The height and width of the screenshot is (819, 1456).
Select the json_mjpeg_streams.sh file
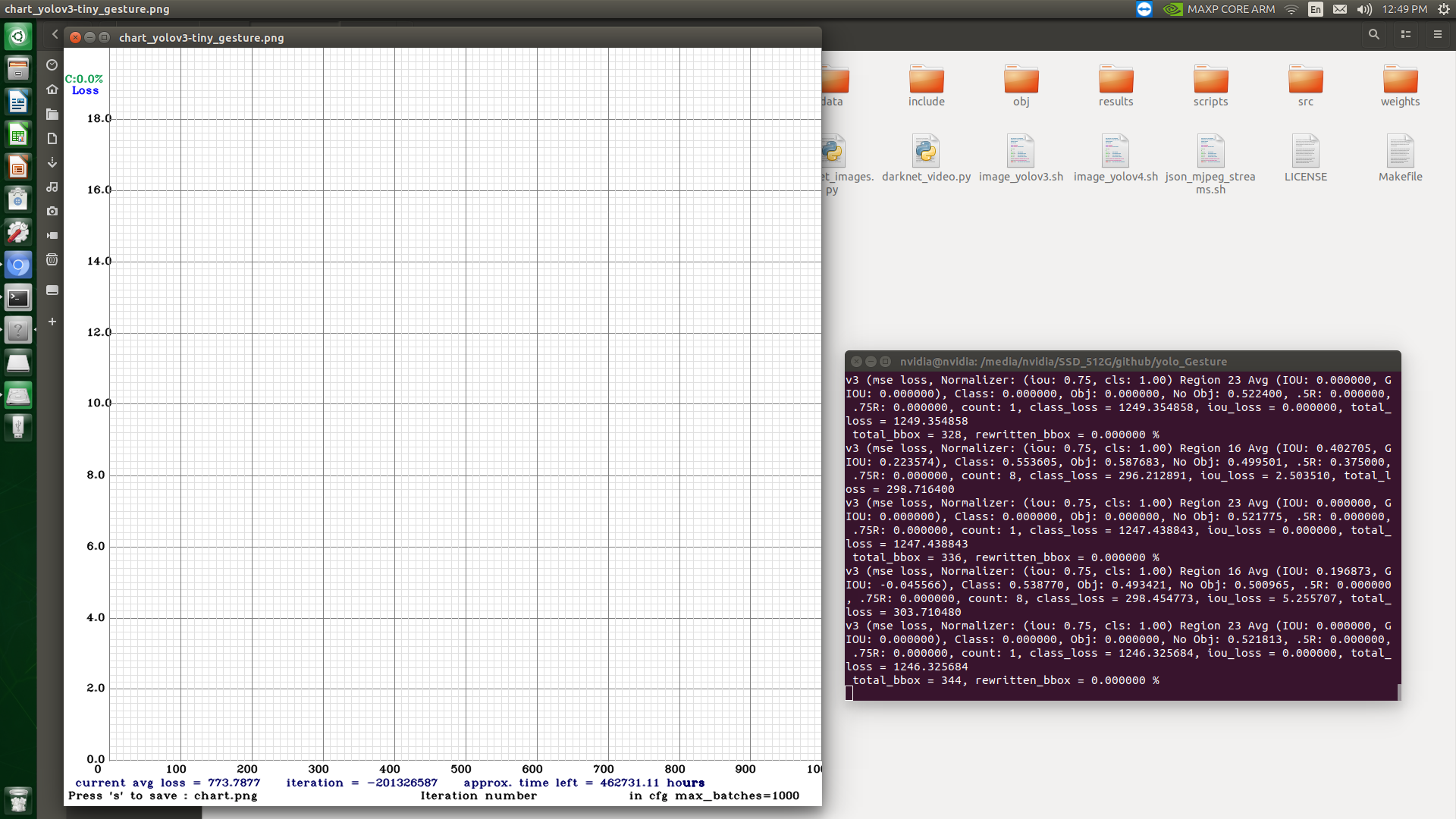pyautogui.click(x=1211, y=165)
